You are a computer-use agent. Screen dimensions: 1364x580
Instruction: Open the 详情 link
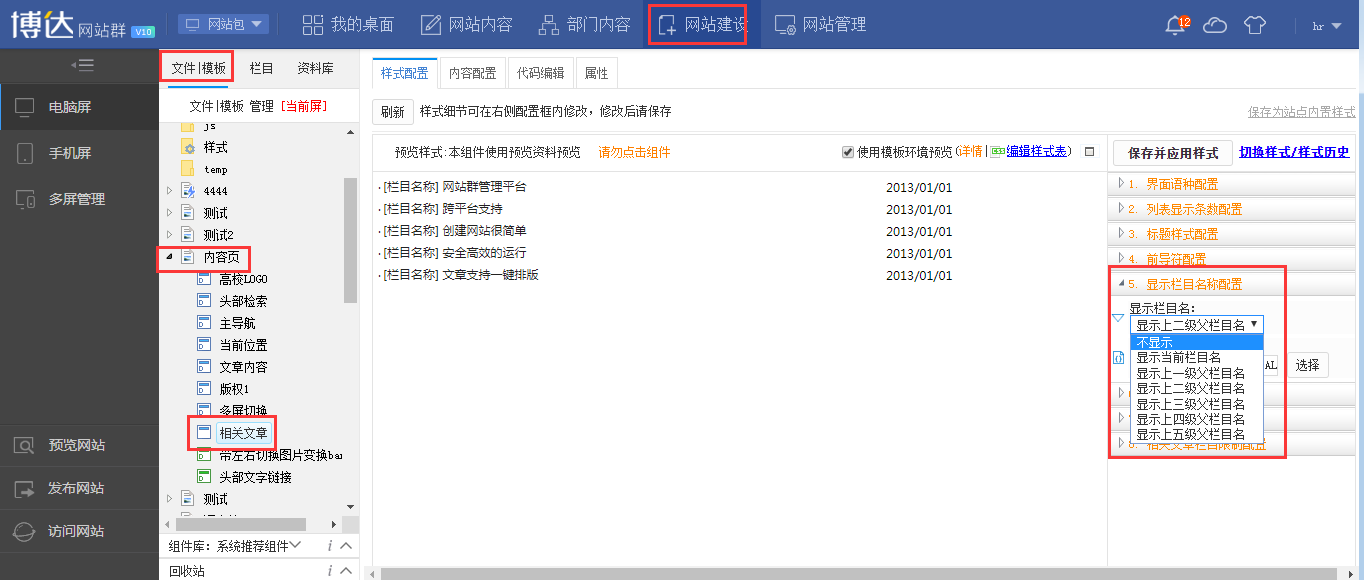click(970, 152)
